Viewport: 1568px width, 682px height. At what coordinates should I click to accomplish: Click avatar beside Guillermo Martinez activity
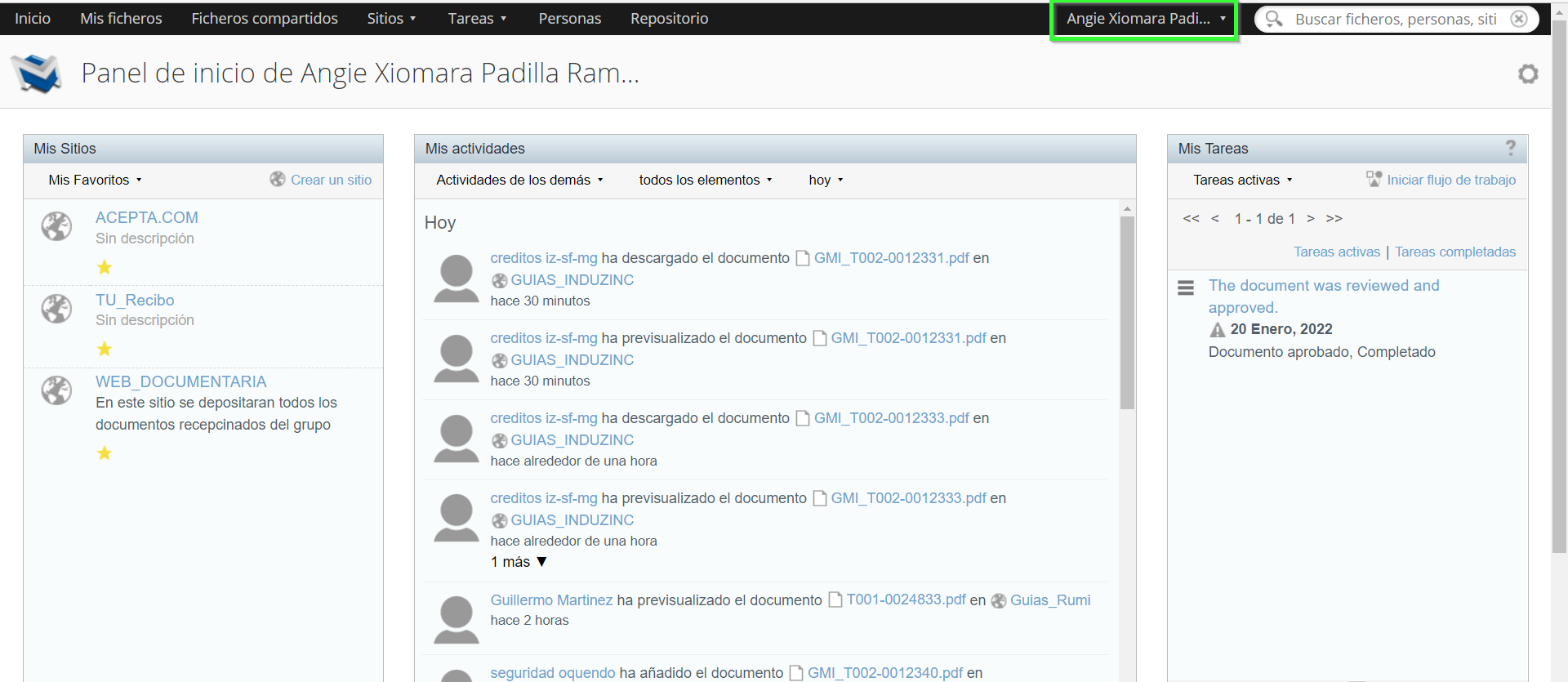coord(457,620)
